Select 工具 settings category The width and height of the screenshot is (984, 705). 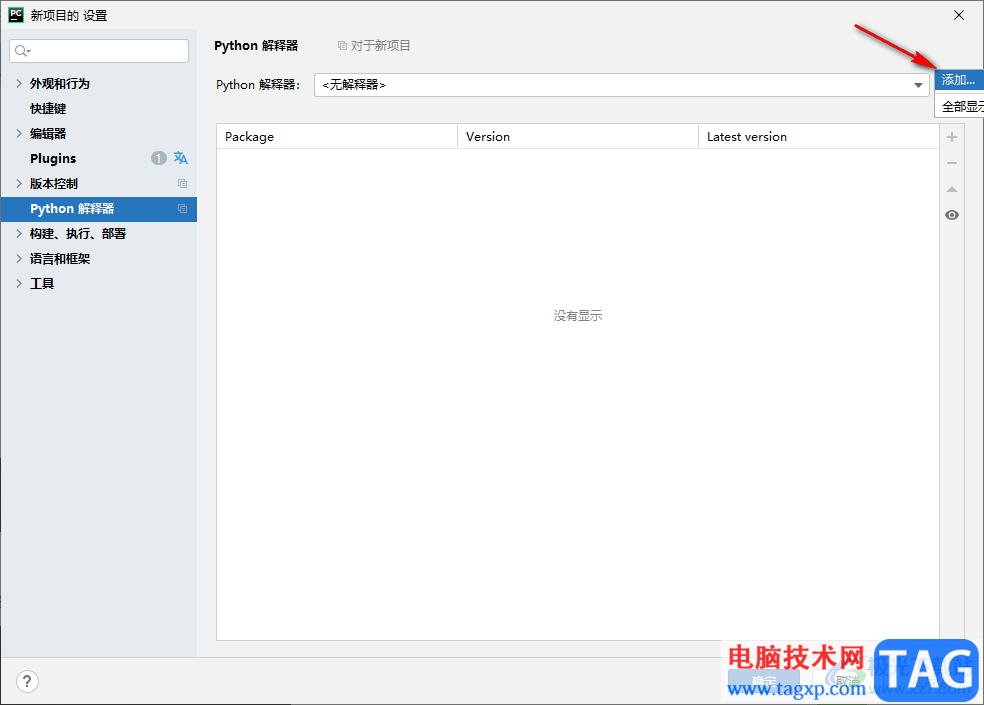point(42,284)
